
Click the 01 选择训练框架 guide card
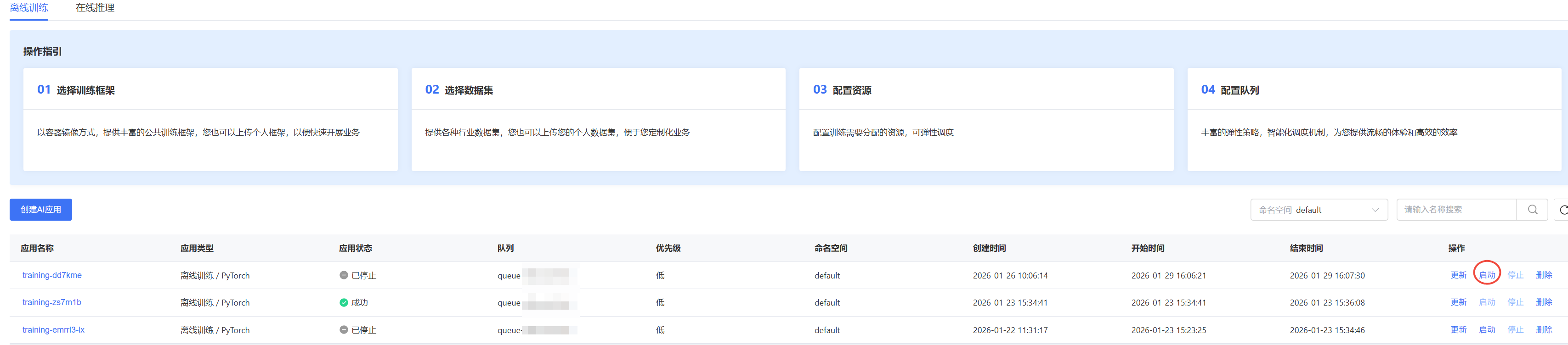coord(210,119)
